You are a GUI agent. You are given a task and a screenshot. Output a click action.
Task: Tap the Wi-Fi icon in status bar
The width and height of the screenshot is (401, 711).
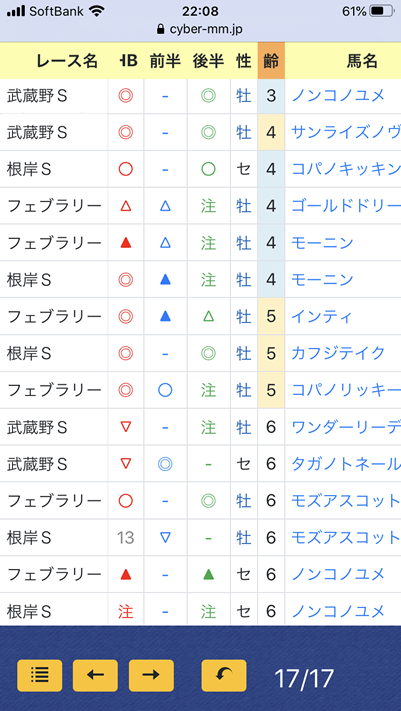tap(97, 11)
